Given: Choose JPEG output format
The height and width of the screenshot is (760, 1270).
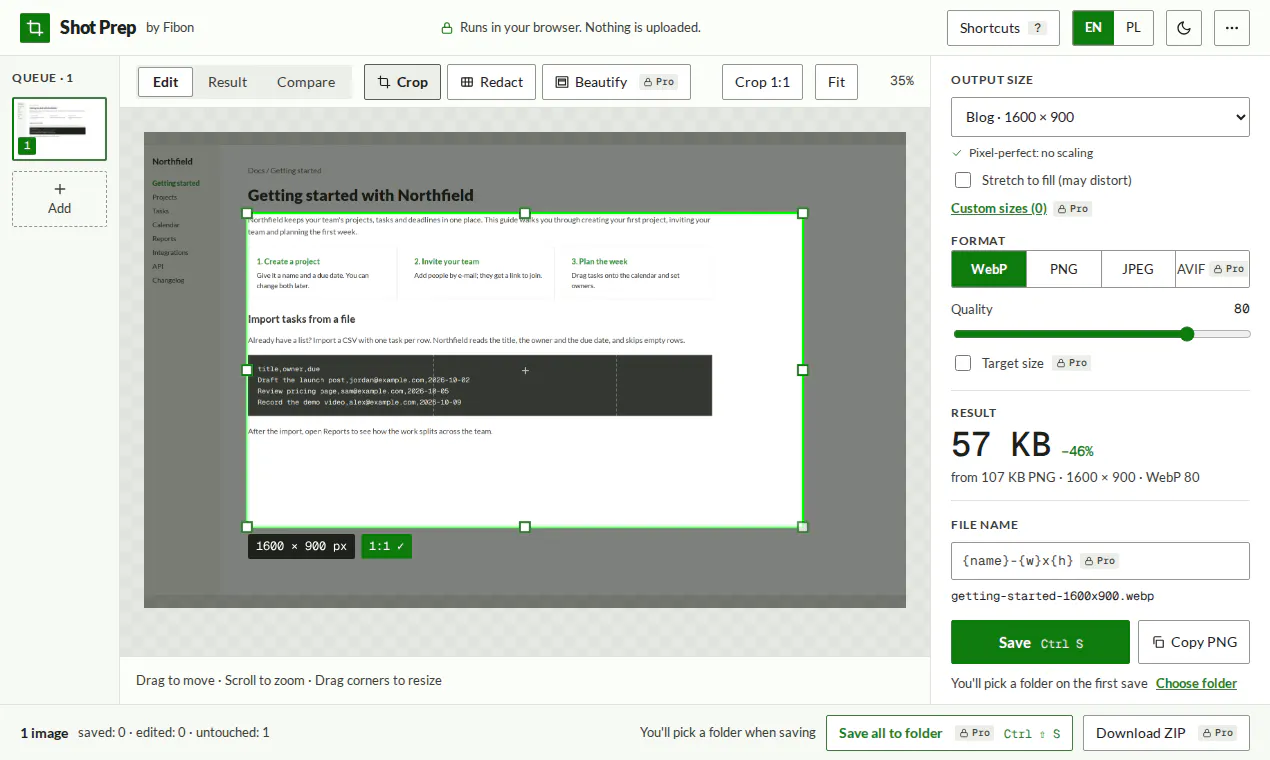Looking at the screenshot, I should tap(1138, 269).
